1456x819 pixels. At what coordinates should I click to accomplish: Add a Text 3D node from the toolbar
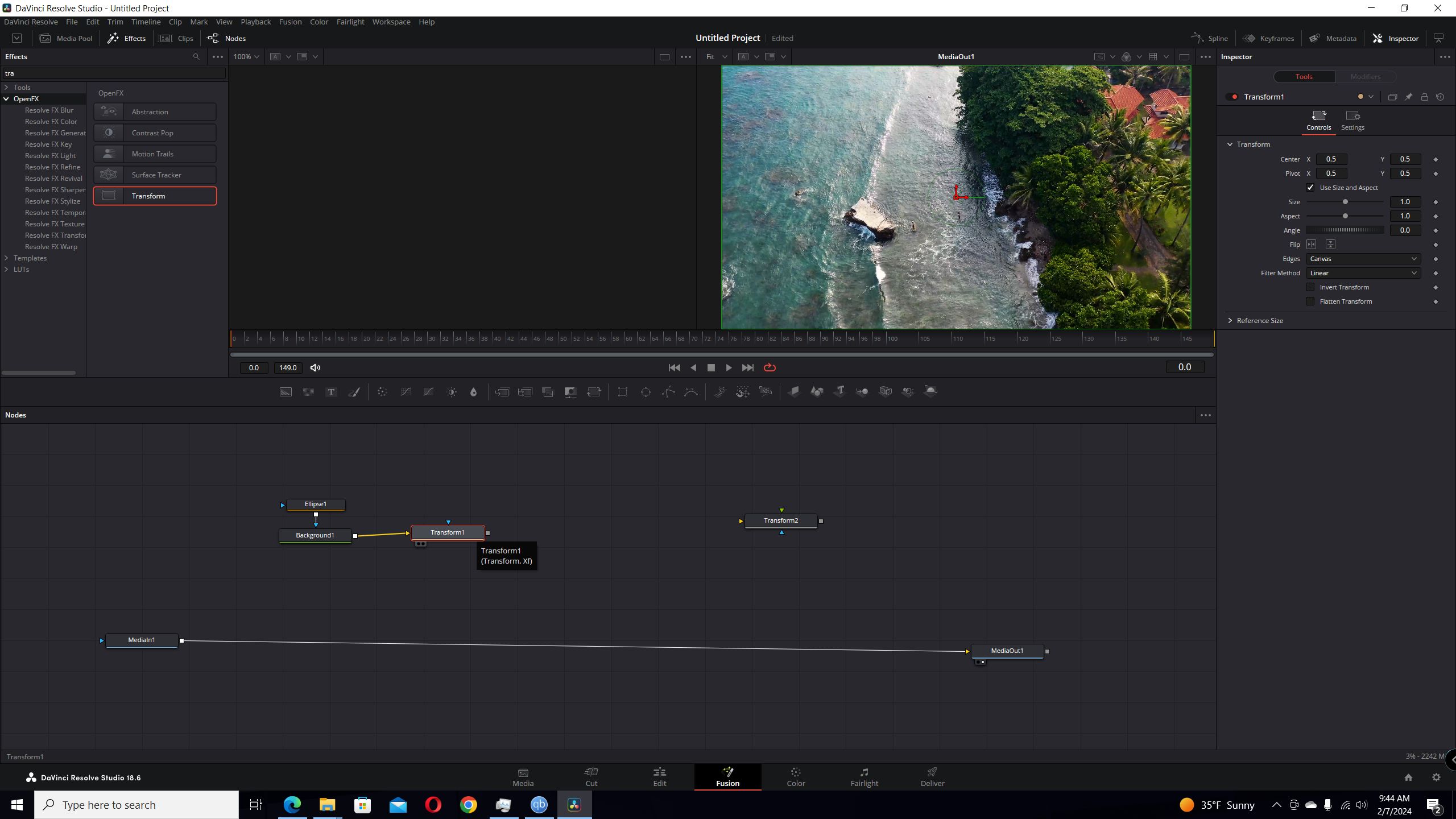tap(839, 391)
